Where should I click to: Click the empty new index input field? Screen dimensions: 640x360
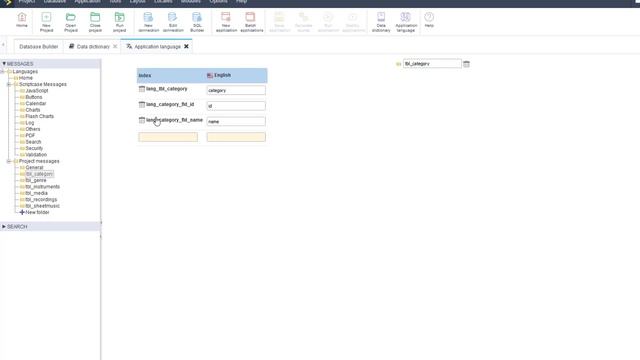(168, 137)
